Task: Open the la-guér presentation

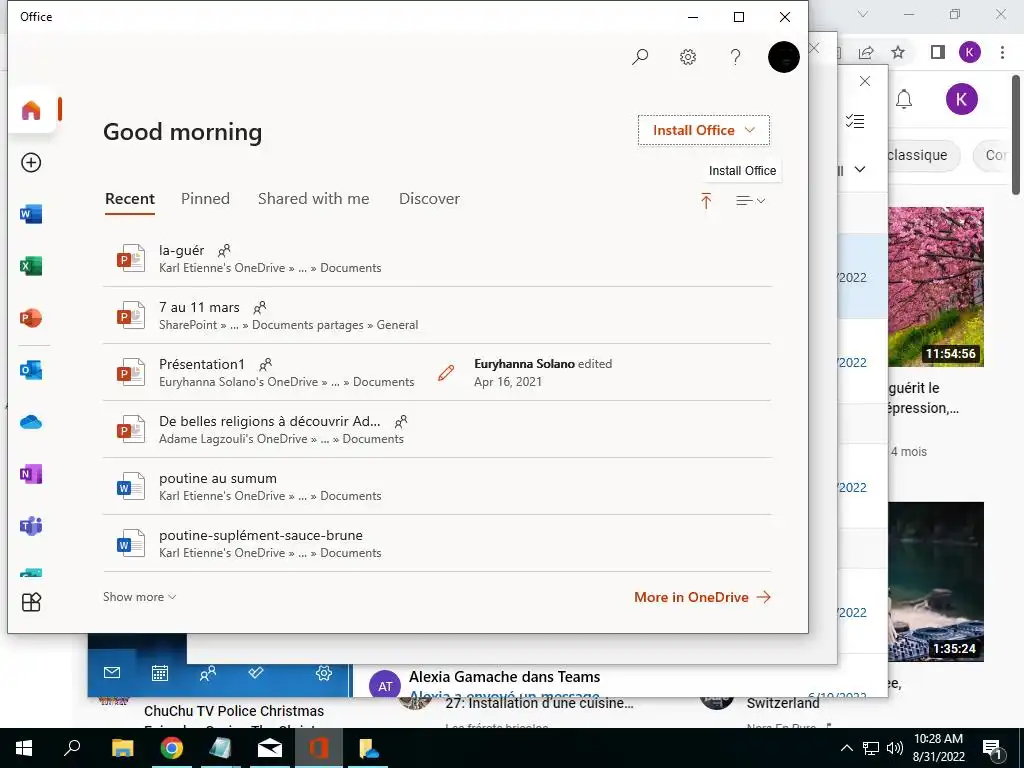Action: (x=437, y=259)
